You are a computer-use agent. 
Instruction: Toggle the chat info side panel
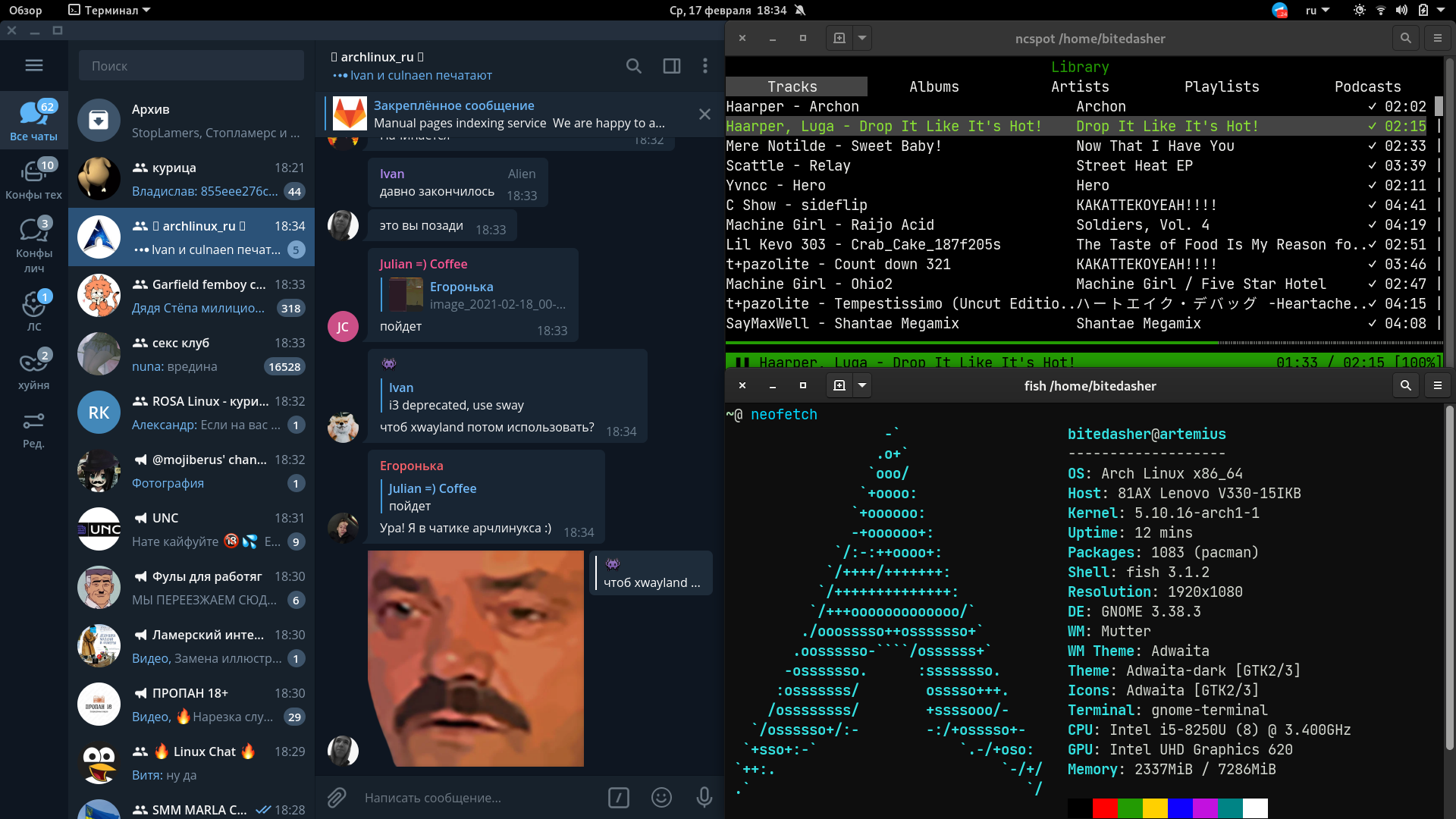coord(672,66)
